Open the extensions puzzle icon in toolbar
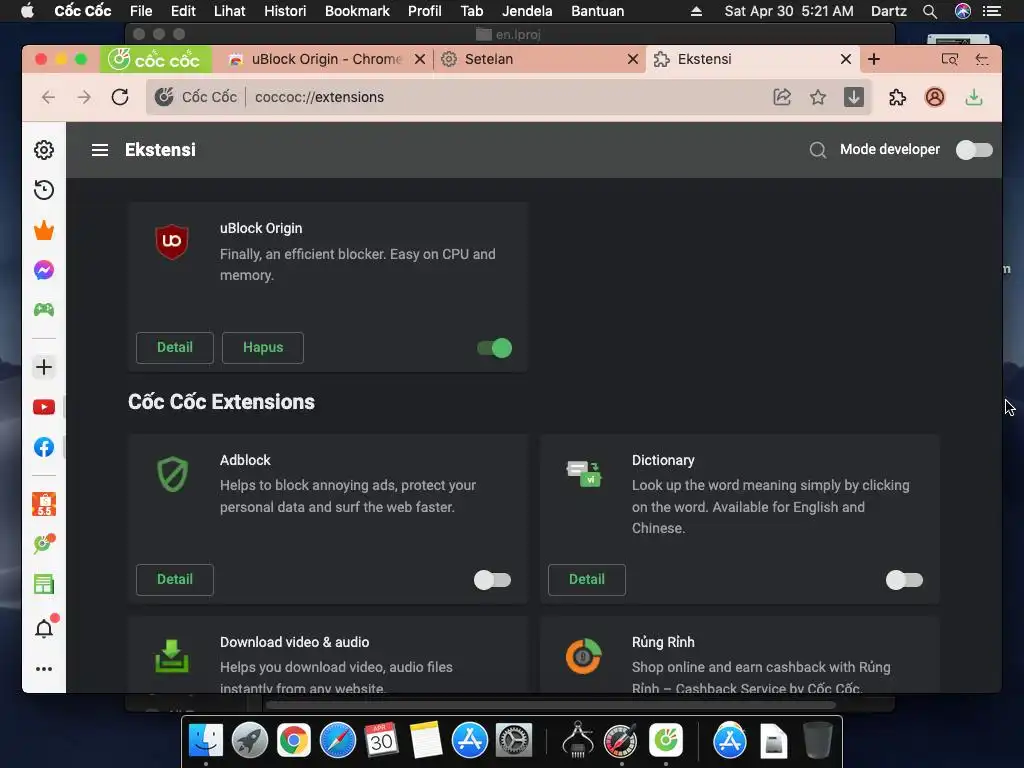The image size is (1024, 768). point(897,97)
